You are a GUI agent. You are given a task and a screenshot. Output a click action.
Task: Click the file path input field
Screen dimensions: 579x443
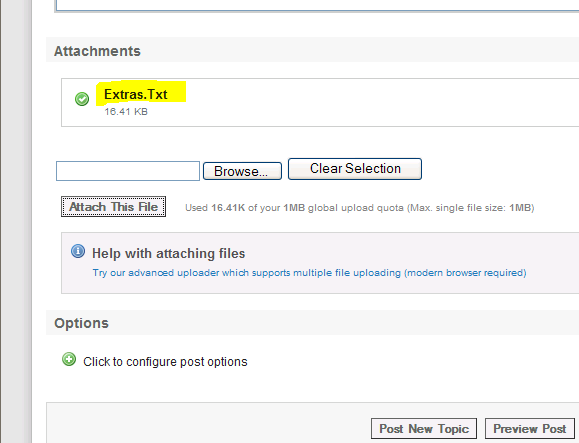(128, 171)
